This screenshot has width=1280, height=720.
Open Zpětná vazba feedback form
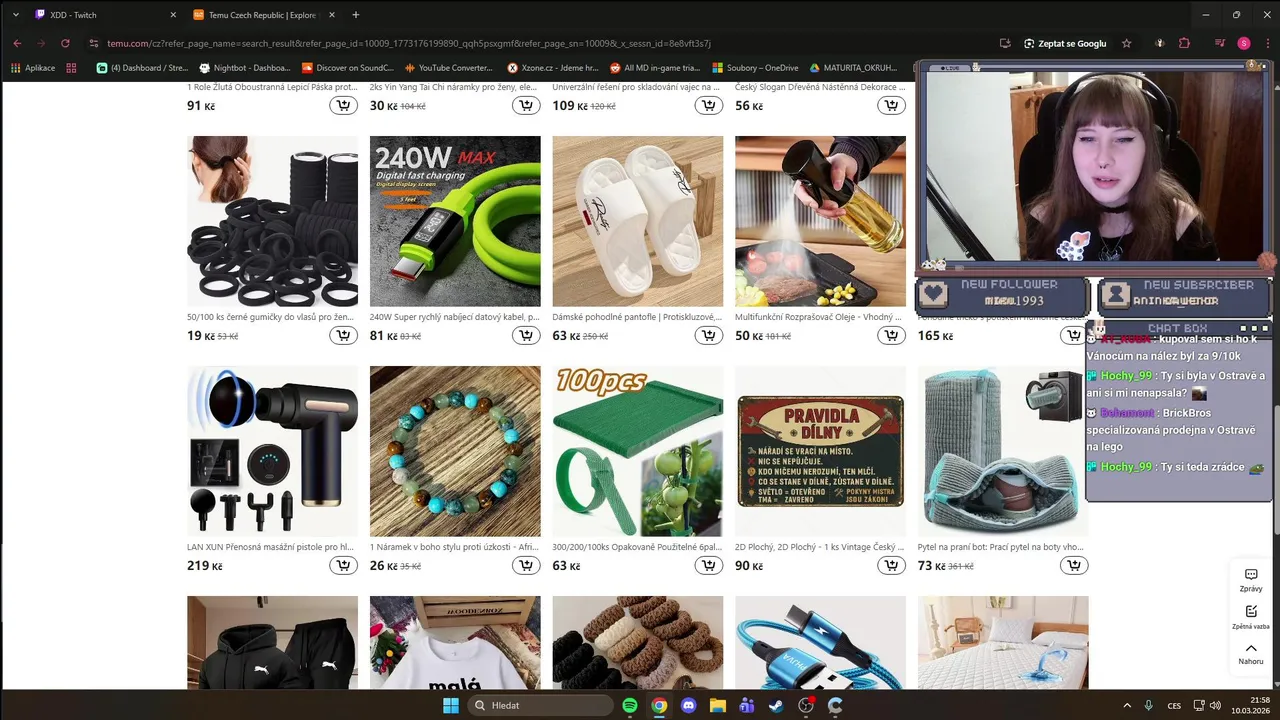[x=1251, y=617]
